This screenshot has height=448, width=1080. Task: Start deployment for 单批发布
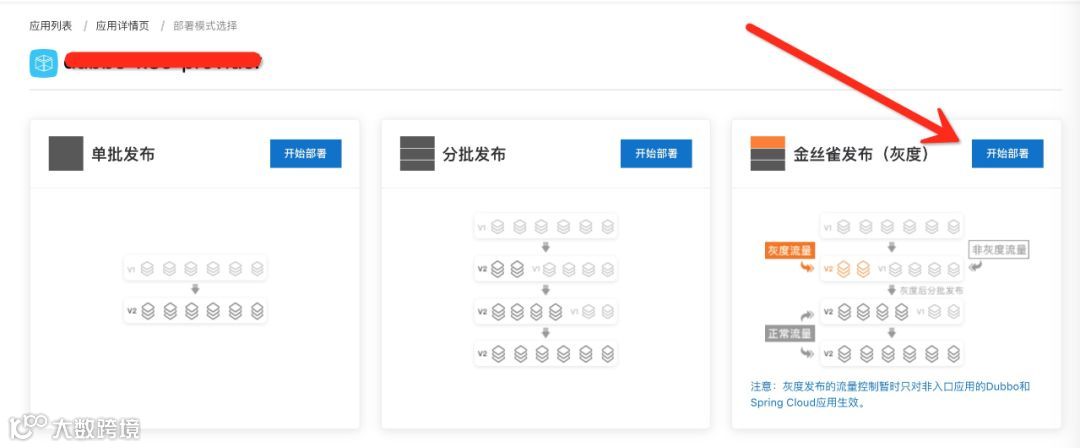306,154
